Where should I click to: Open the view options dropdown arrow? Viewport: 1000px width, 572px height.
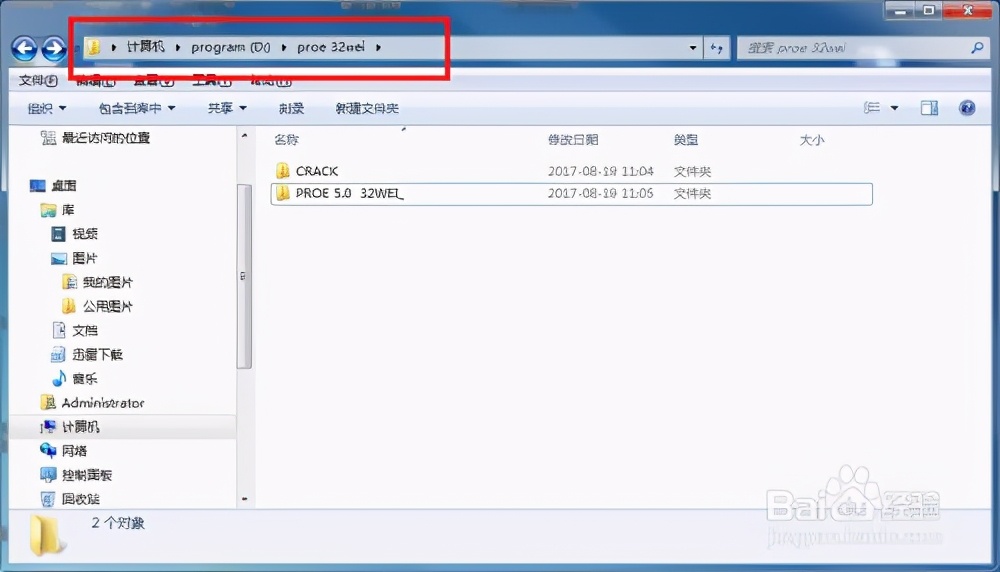(x=894, y=108)
